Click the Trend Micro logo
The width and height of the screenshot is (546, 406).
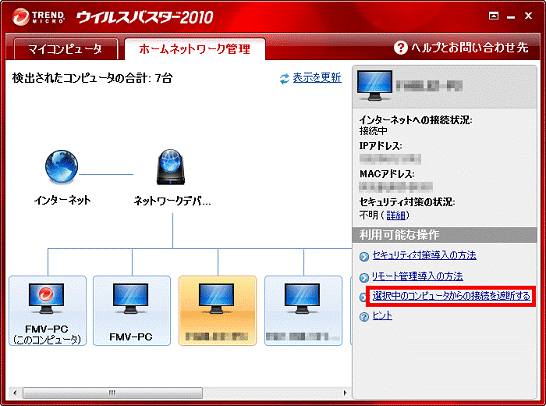tap(38, 17)
